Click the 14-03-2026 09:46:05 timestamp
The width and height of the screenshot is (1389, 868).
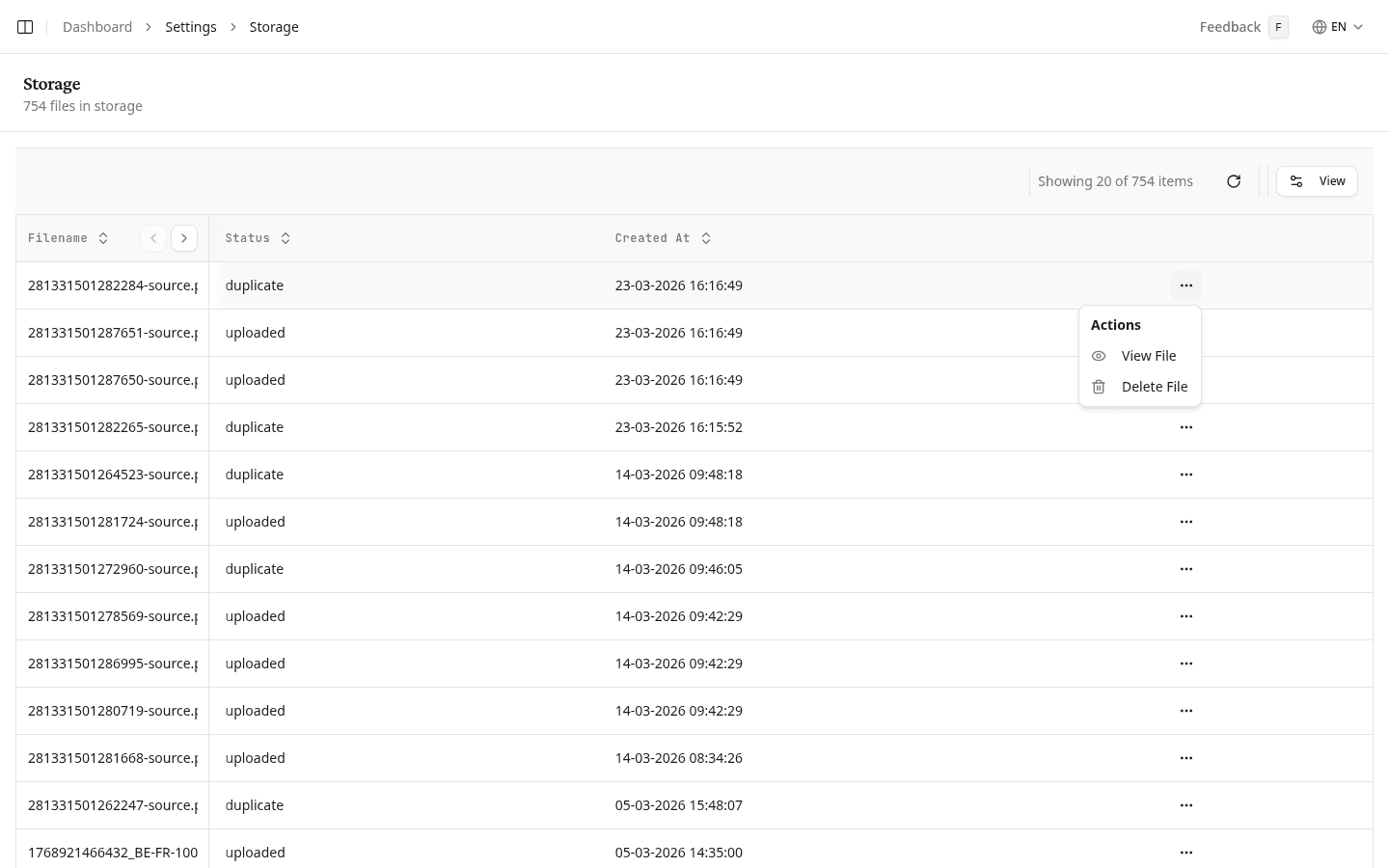click(679, 569)
